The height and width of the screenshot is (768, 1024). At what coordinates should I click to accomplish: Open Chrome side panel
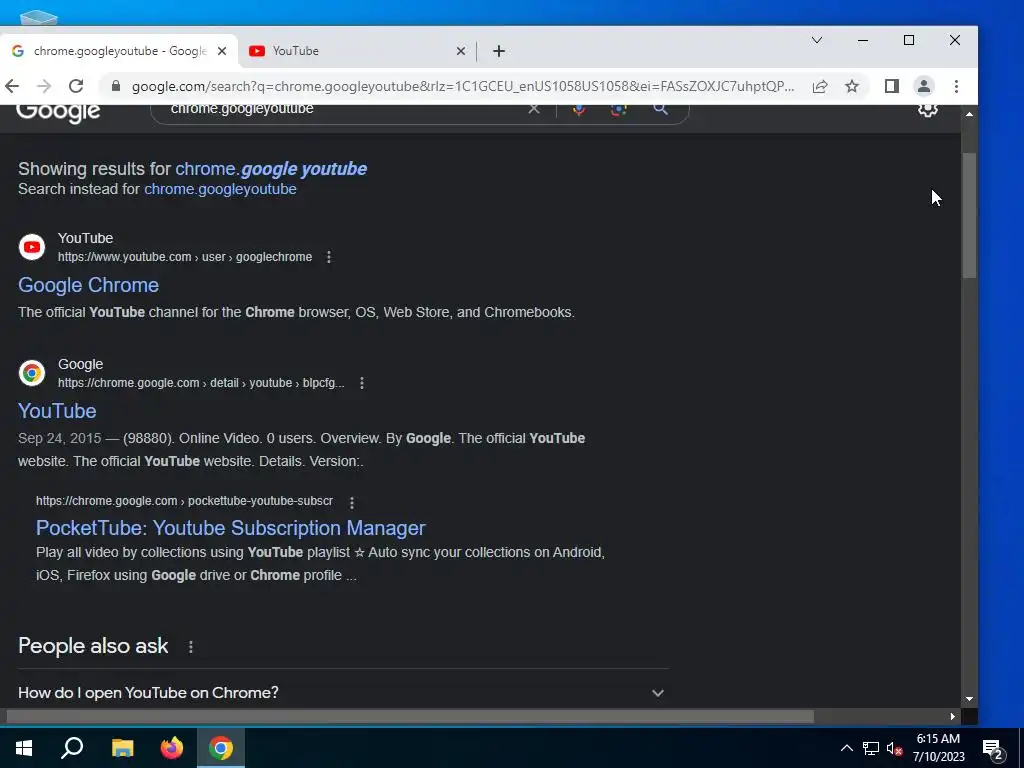(891, 86)
